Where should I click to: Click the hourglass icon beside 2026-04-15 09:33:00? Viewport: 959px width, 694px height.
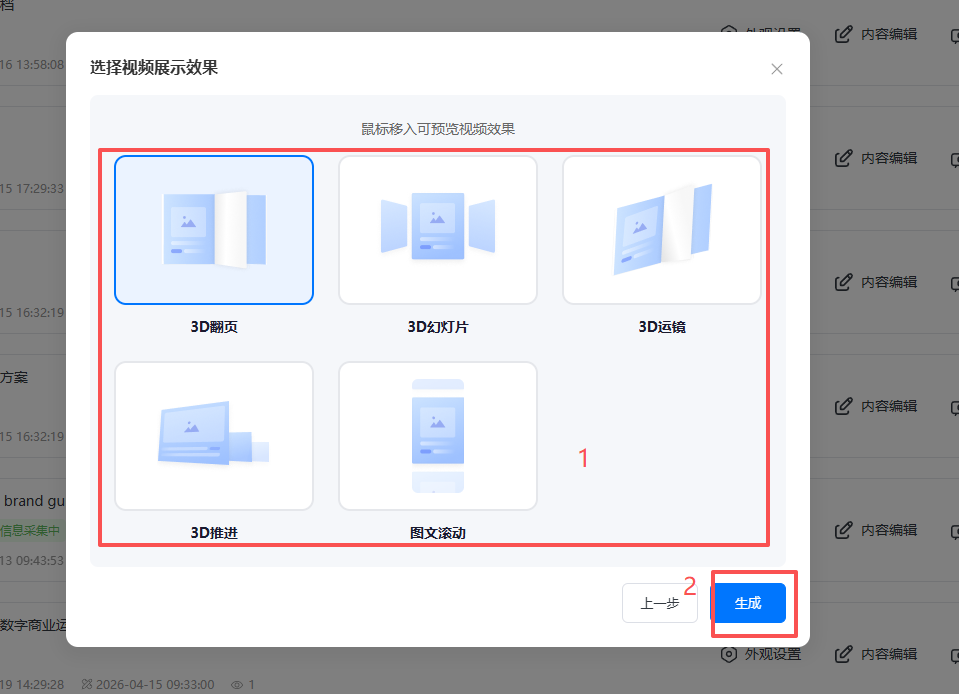[87, 685]
